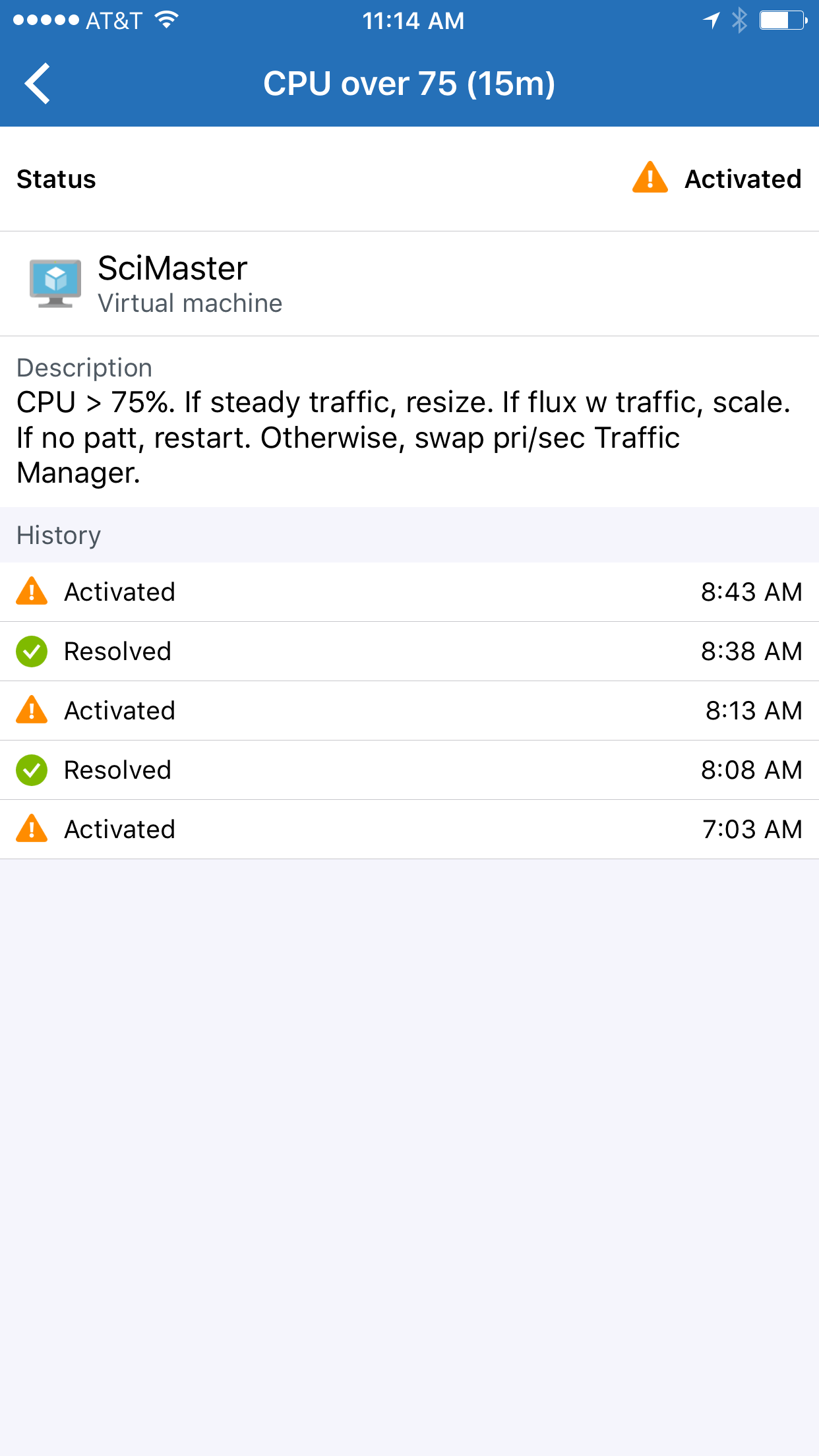Select the Resolved 8:38 AM history row
Image resolution: width=819 pixels, height=1456 pixels.
(x=409, y=652)
